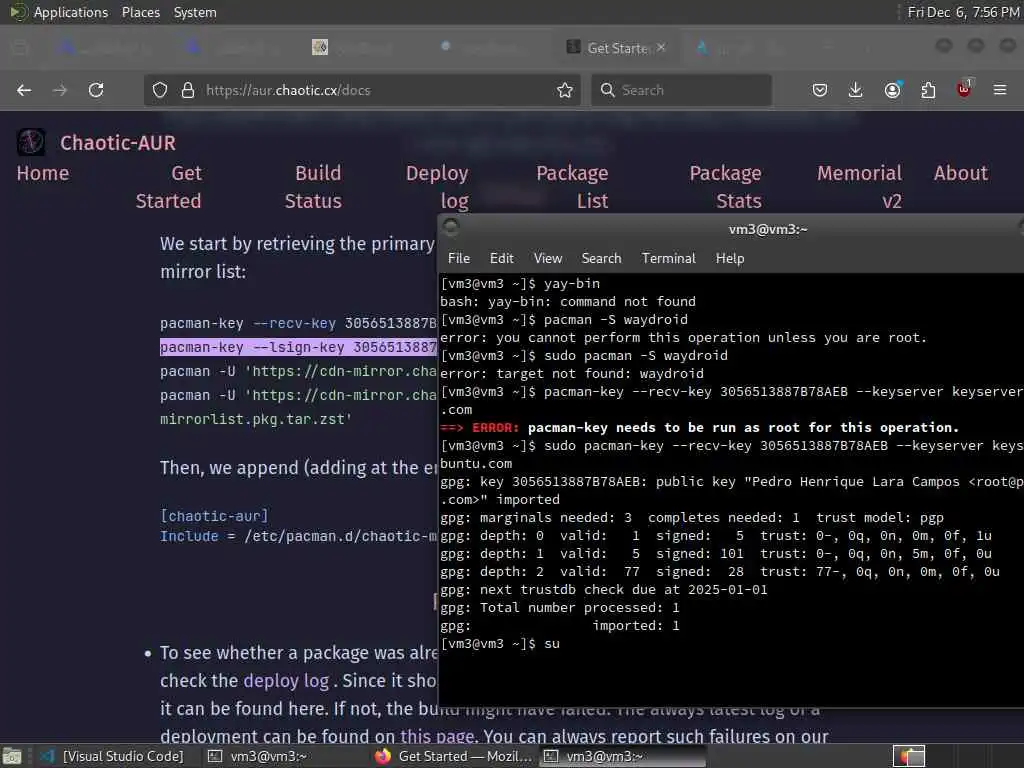This screenshot has width=1024, height=768.
Task: Open the Home link on Chaotic-AUR
Action: (x=43, y=173)
